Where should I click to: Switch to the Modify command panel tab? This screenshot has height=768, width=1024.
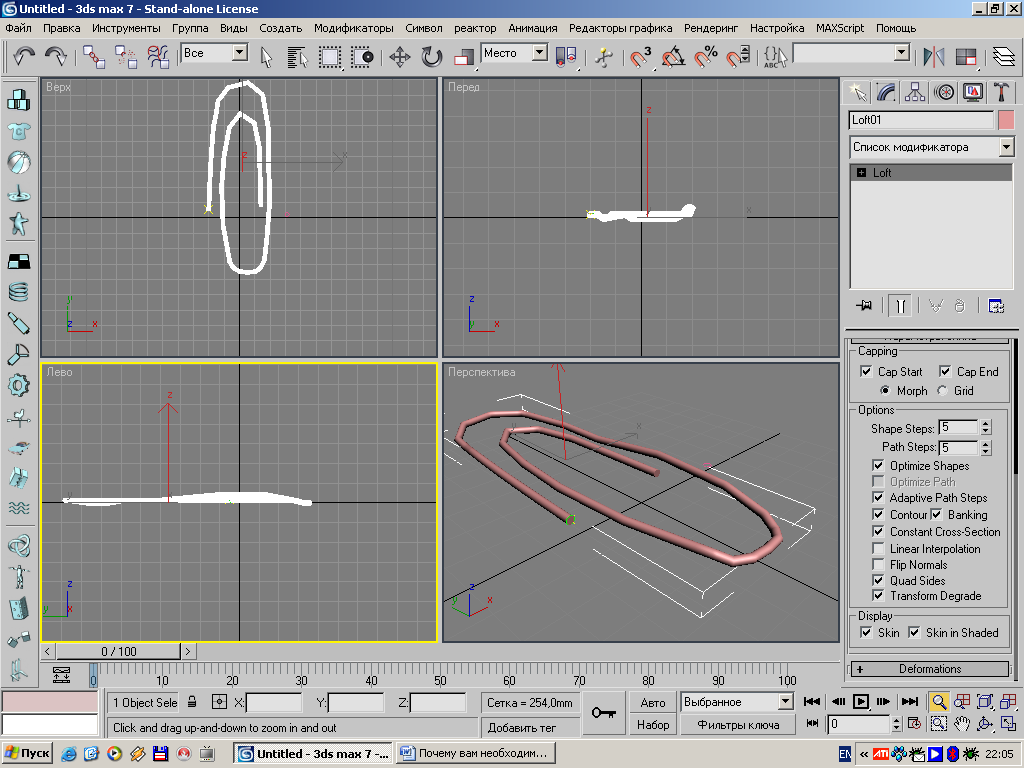[886, 92]
